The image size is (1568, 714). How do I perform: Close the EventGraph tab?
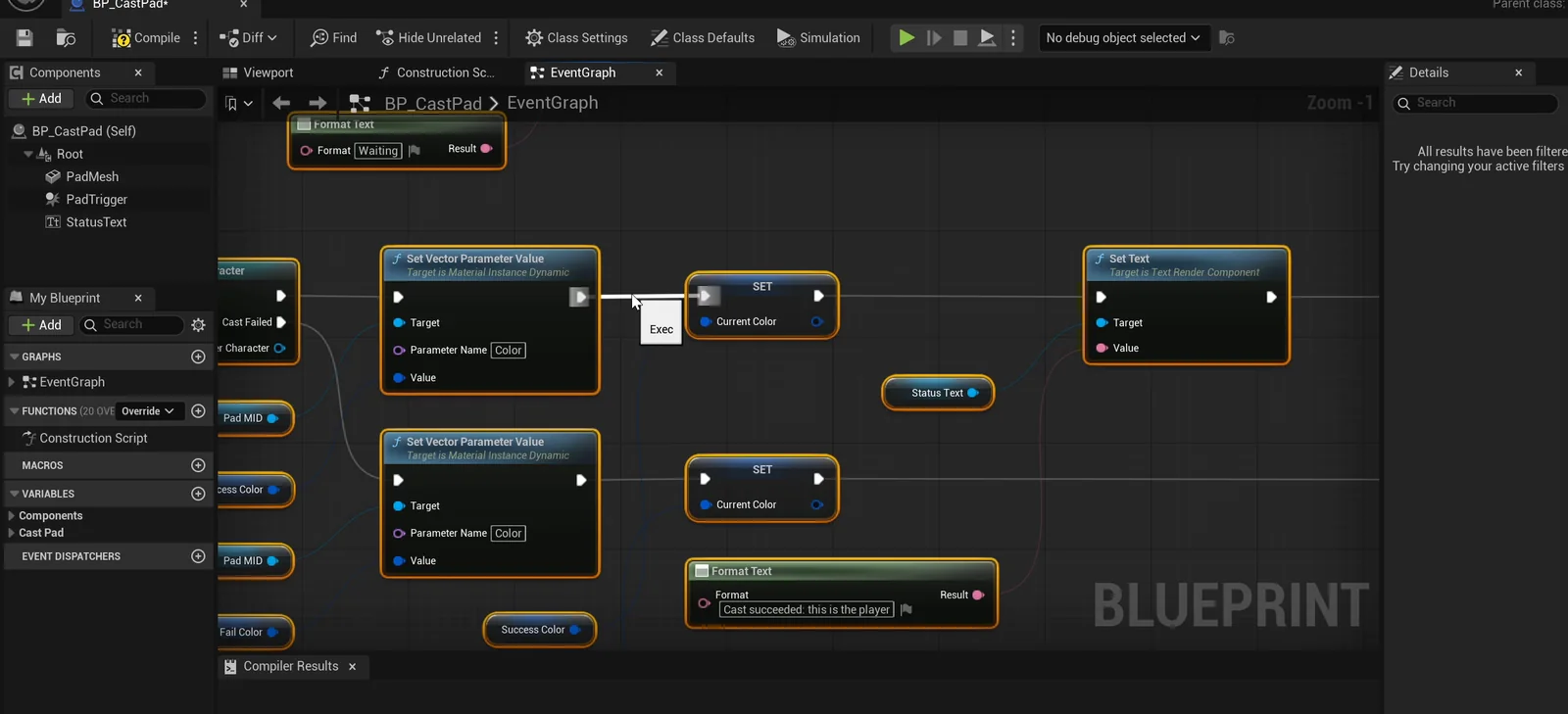tap(660, 72)
